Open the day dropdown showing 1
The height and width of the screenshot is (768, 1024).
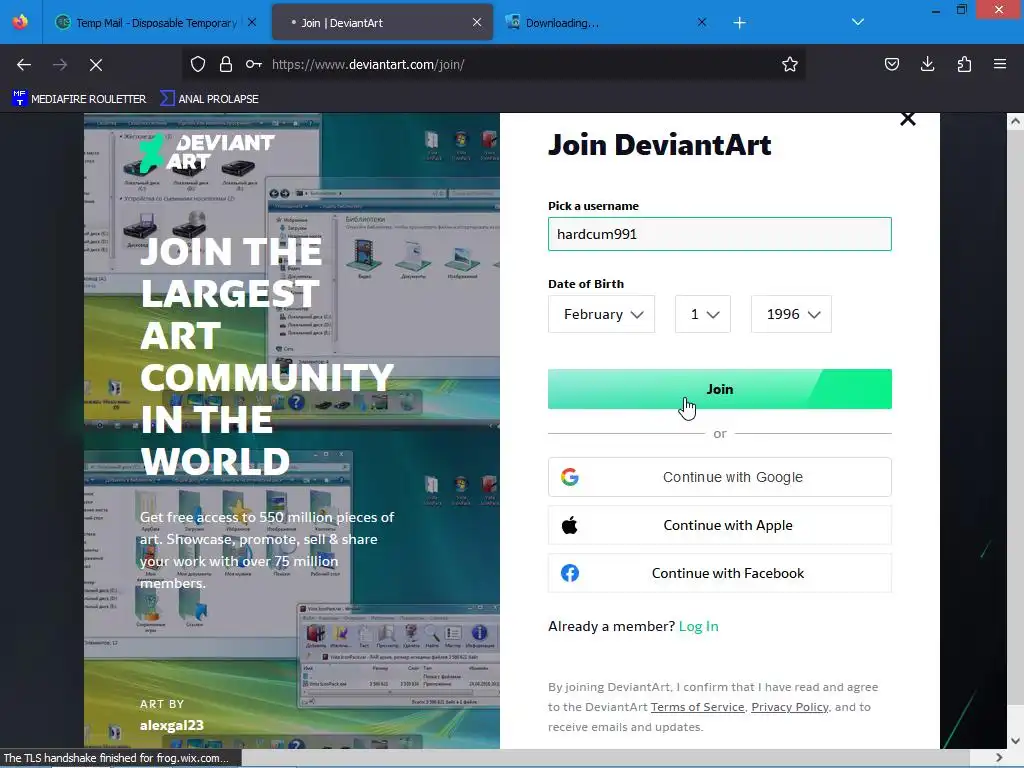tap(703, 314)
